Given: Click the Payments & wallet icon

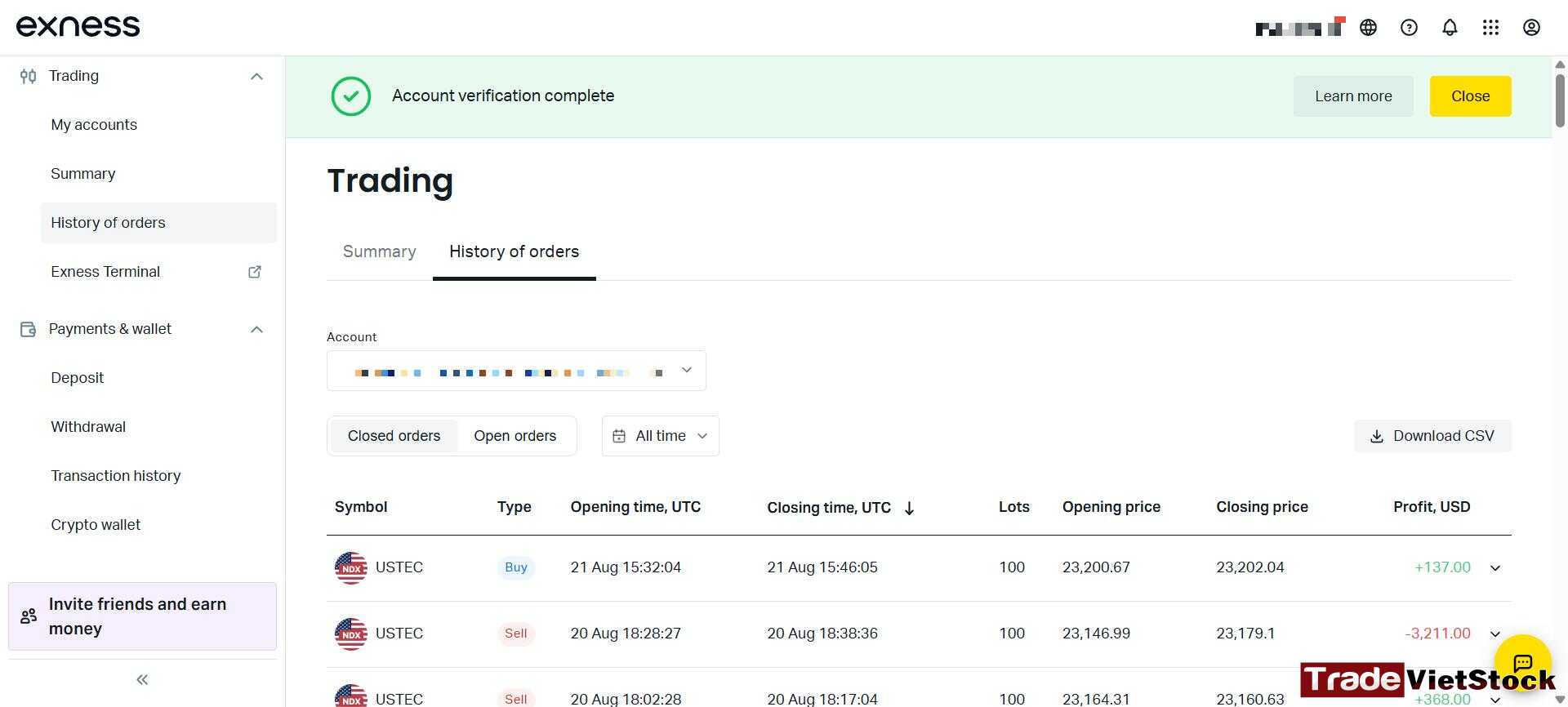Looking at the screenshot, I should pos(28,329).
